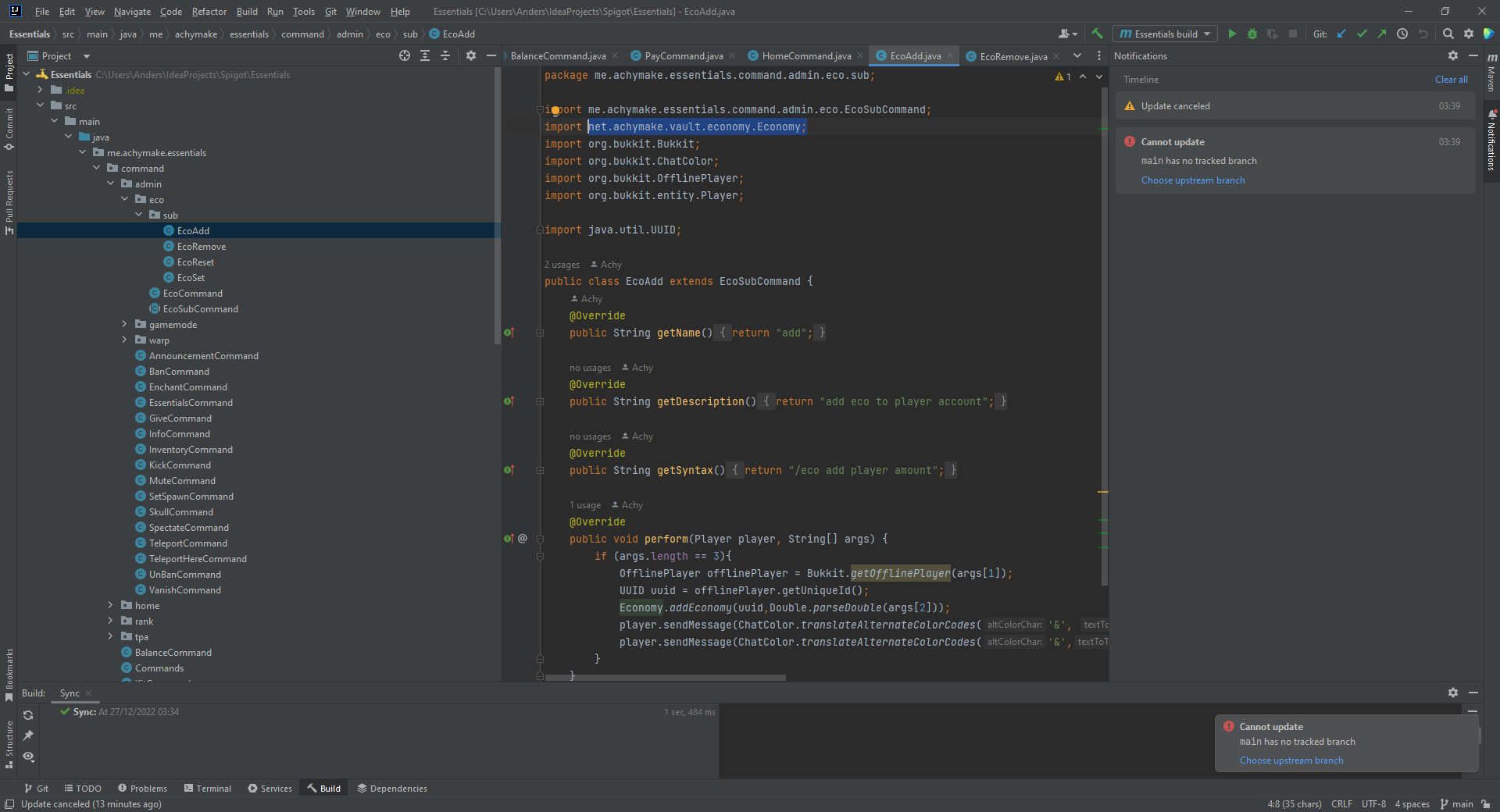Viewport: 1500px width, 812px height.
Task: Re-run sync in the Build panel
Action: coord(28,716)
